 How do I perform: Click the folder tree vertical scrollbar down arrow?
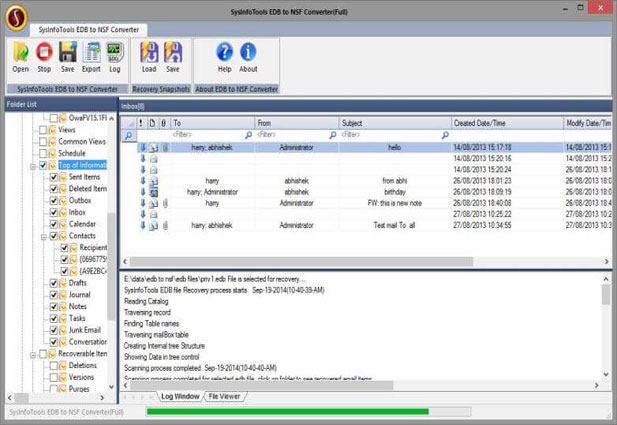pyautogui.click(x=111, y=387)
